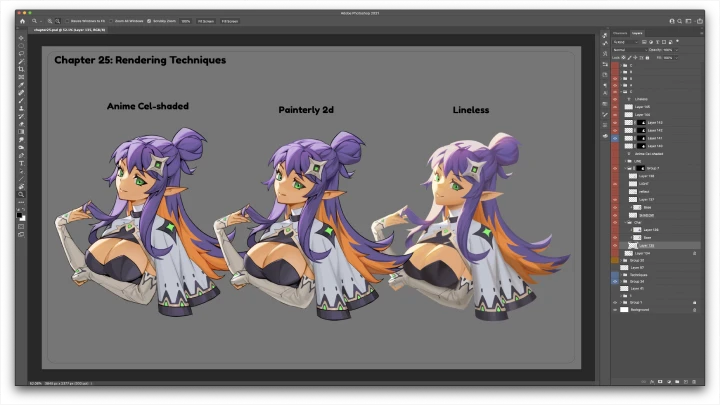
Task: Select the Crop tool
Action: pos(21,69)
